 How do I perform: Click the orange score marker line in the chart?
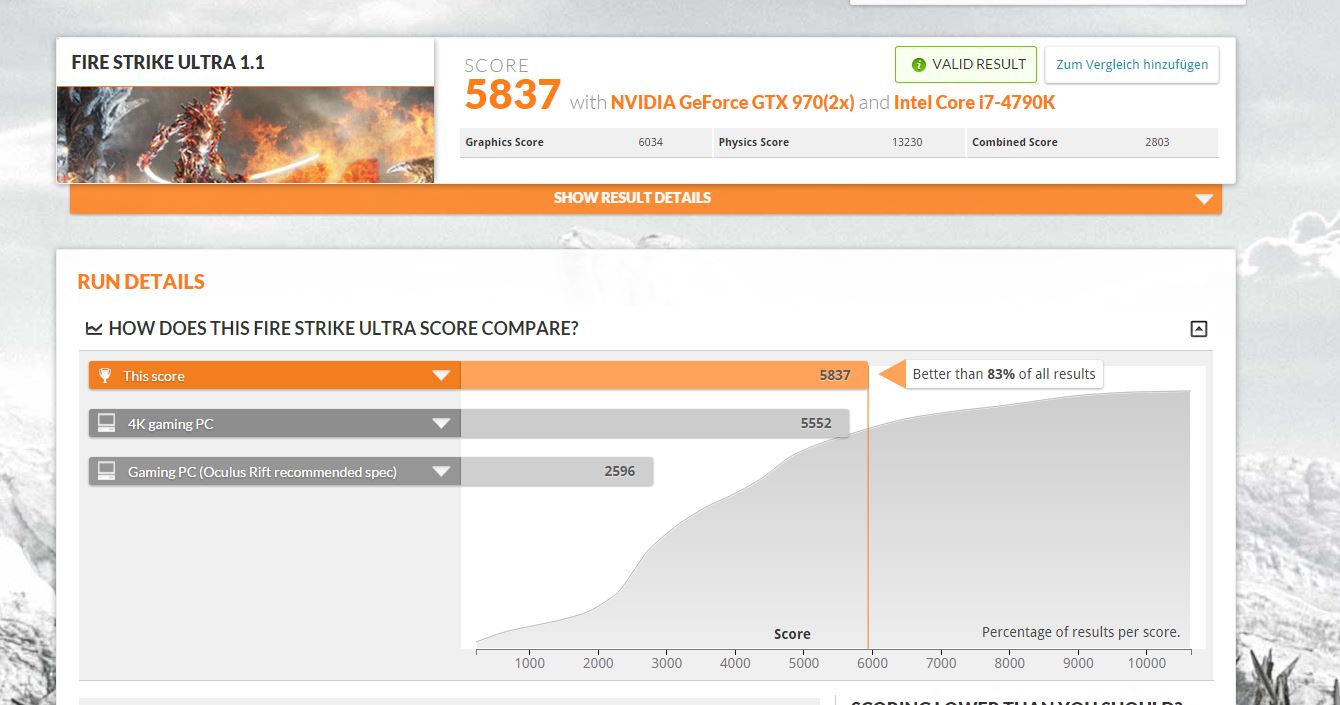tap(868, 519)
